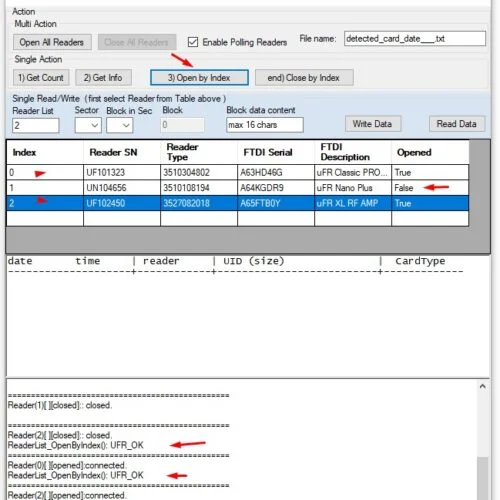Click log line Reader(1) closed

[60, 405]
